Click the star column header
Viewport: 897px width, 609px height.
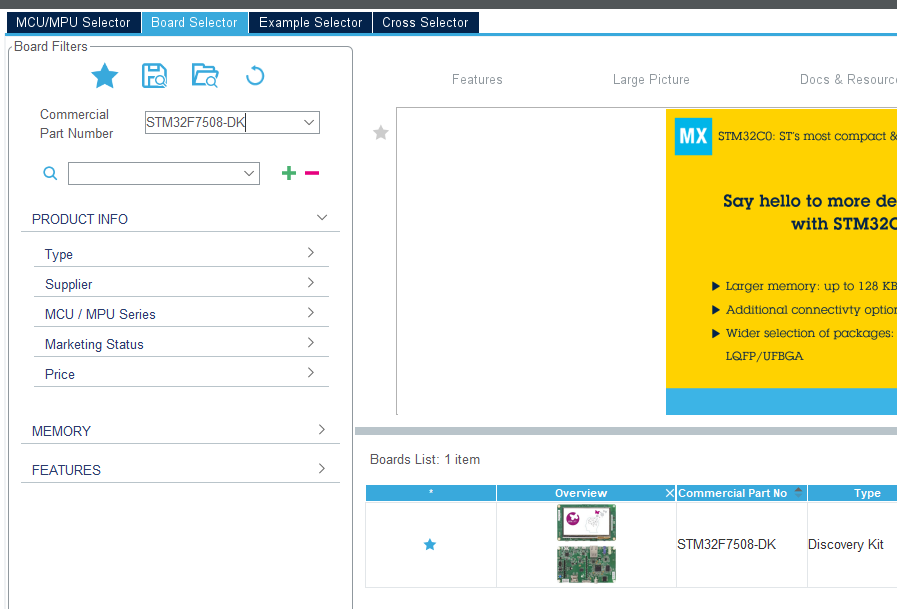point(431,493)
